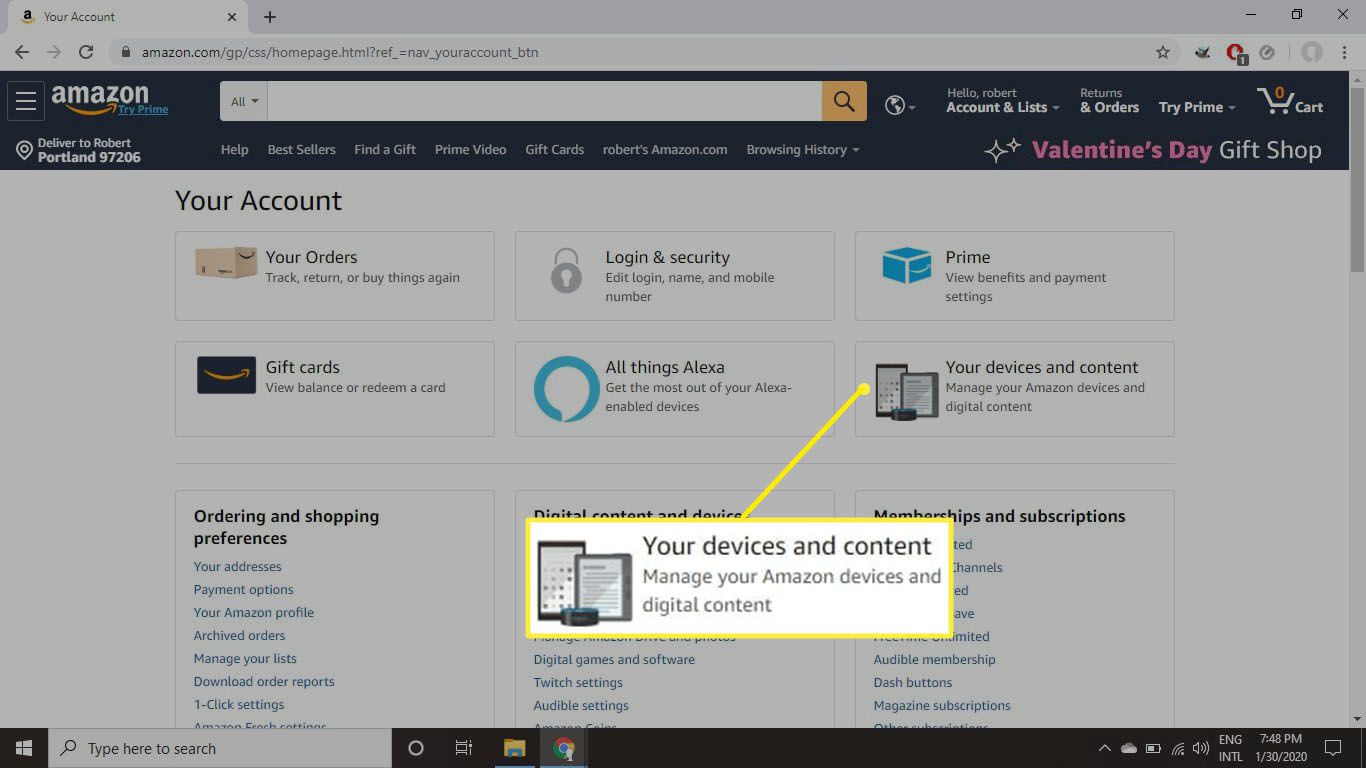This screenshot has width=1366, height=768.
Task: Open Cortana circle on the taskbar
Action: click(x=416, y=748)
